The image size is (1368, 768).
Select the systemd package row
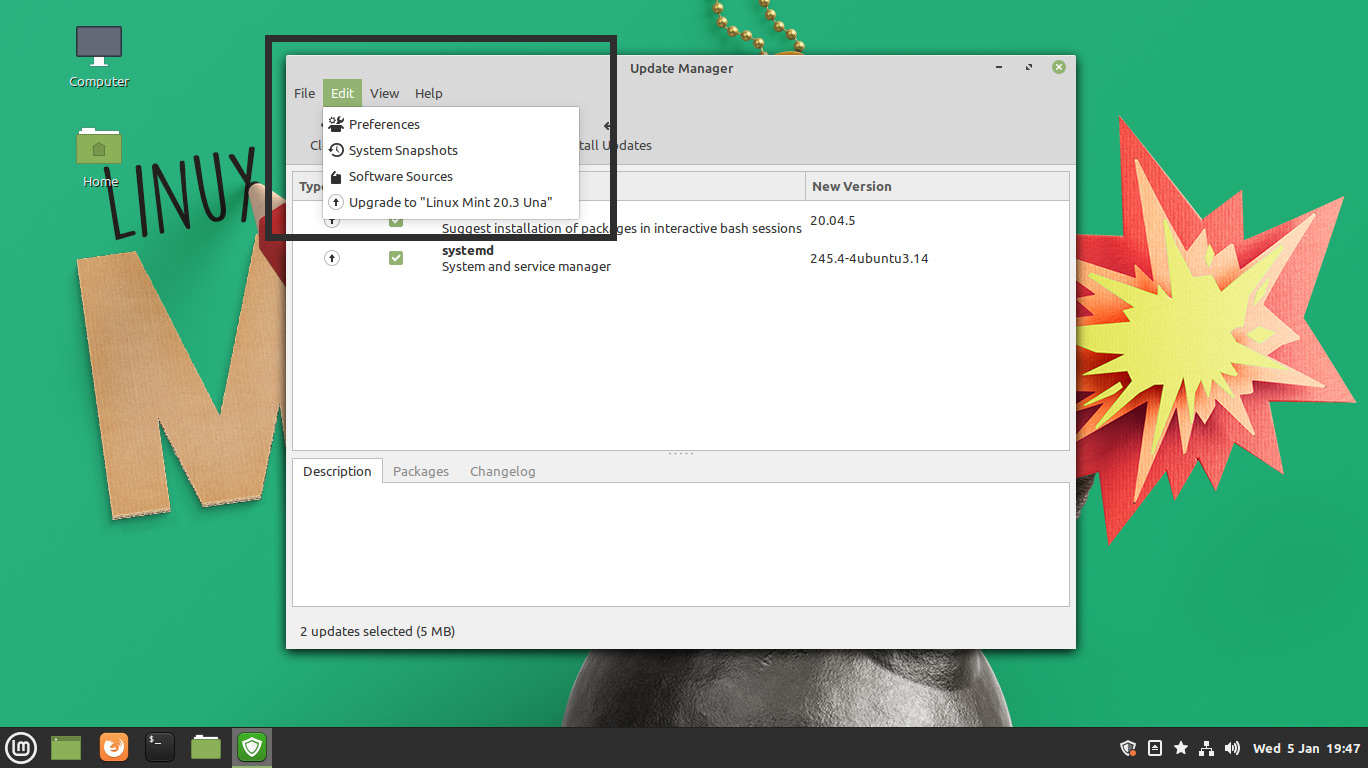tap(680, 258)
